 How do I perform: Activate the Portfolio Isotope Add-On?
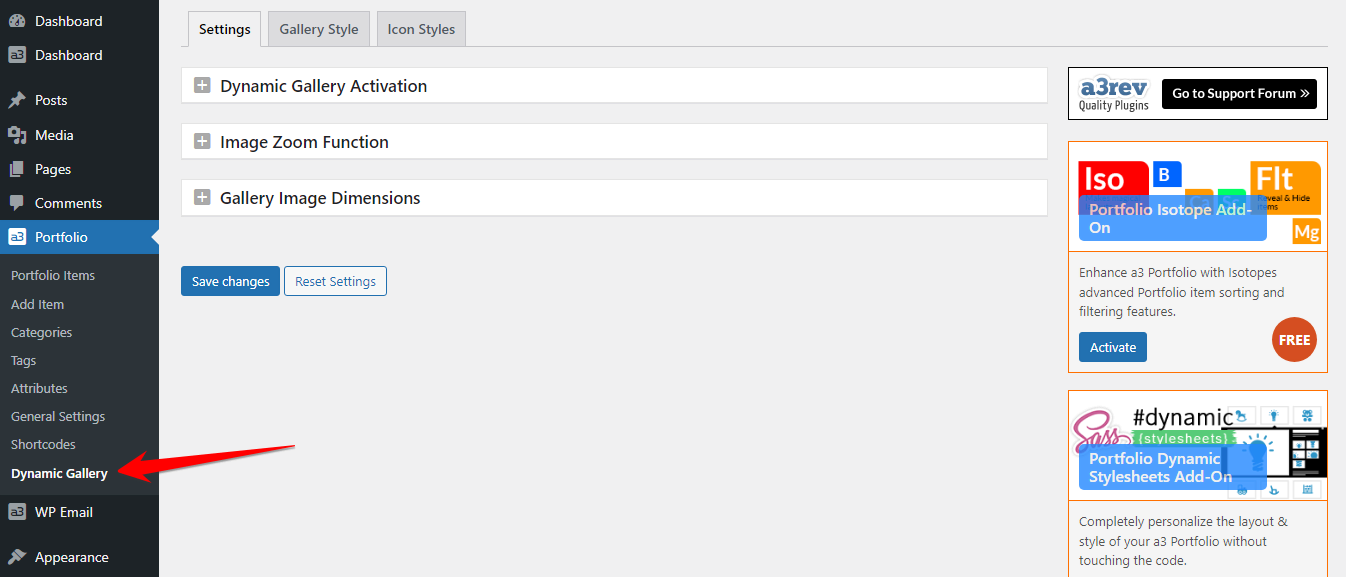[1112, 347]
